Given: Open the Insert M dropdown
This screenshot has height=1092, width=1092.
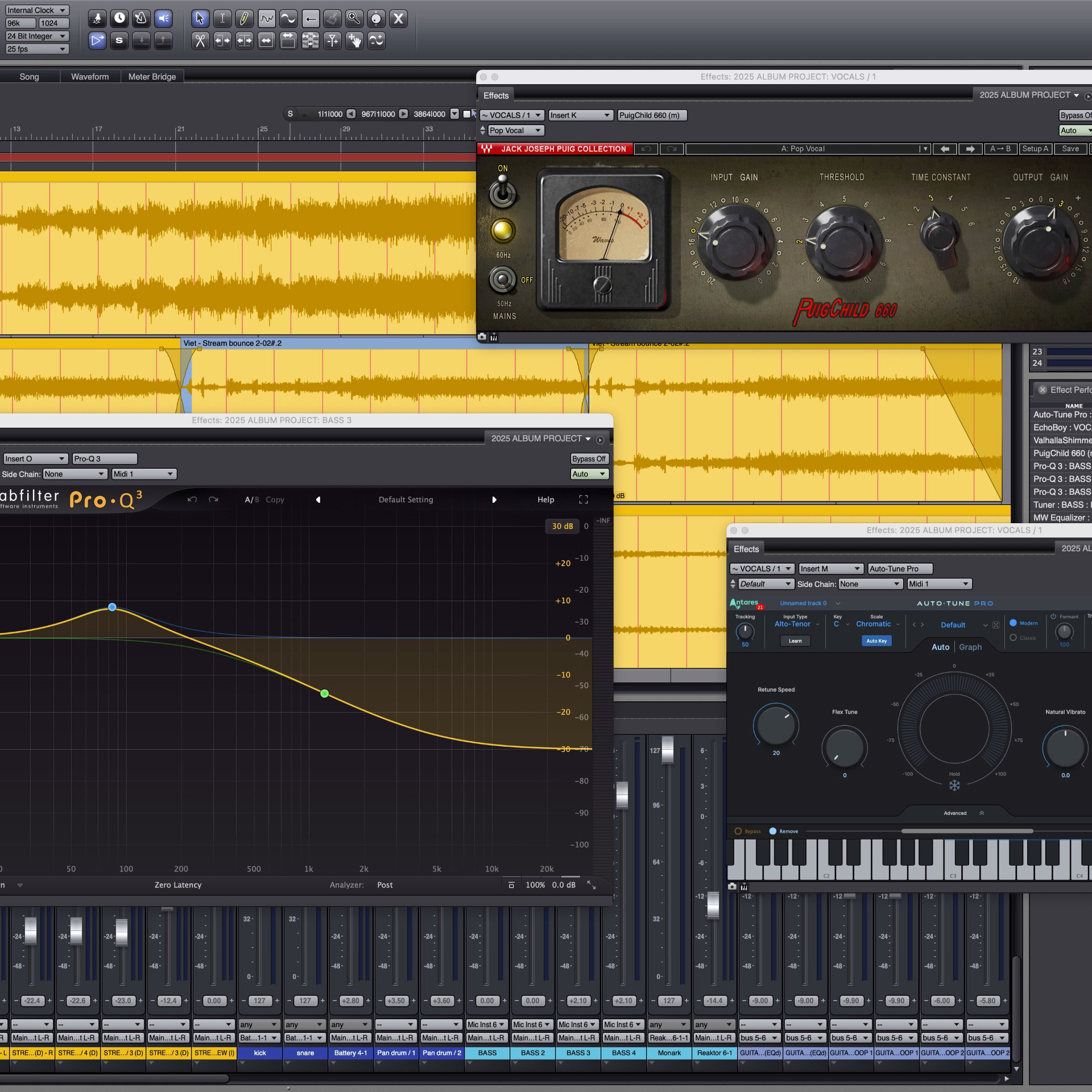Looking at the screenshot, I should [x=831, y=568].
